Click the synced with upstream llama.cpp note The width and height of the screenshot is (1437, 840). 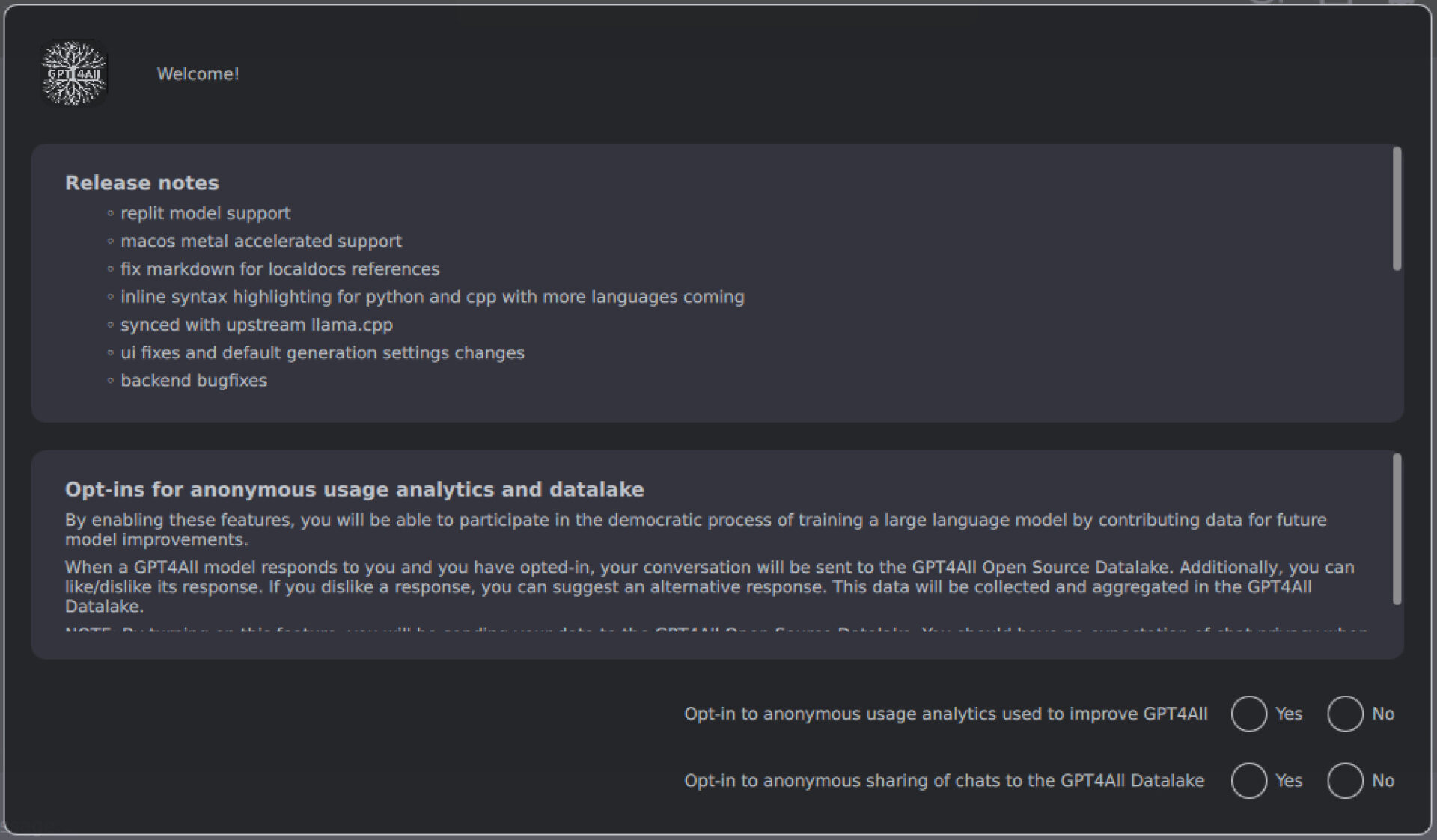tap(257, 325)
